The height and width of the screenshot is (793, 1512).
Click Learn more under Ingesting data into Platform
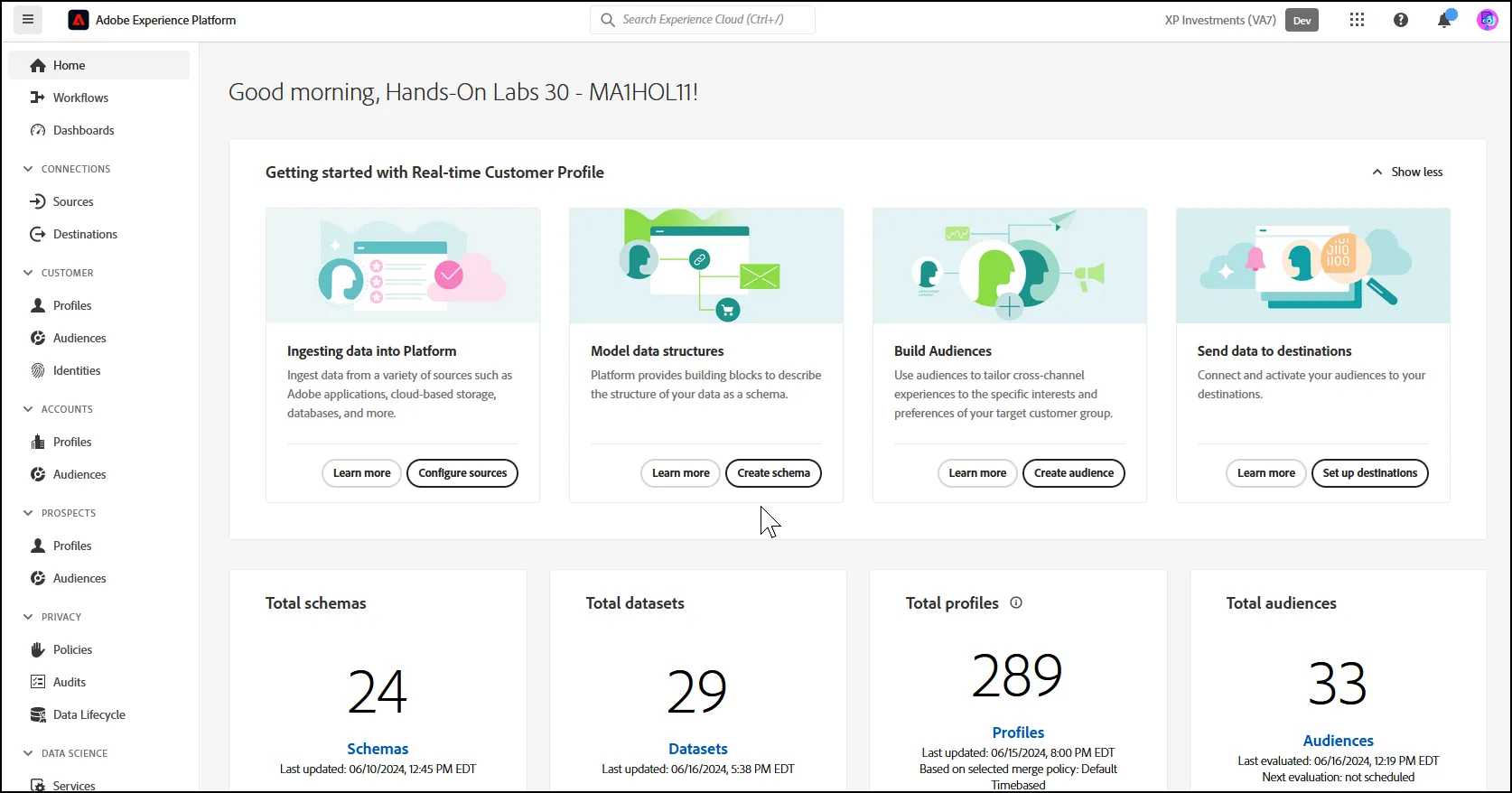point(361,473)
